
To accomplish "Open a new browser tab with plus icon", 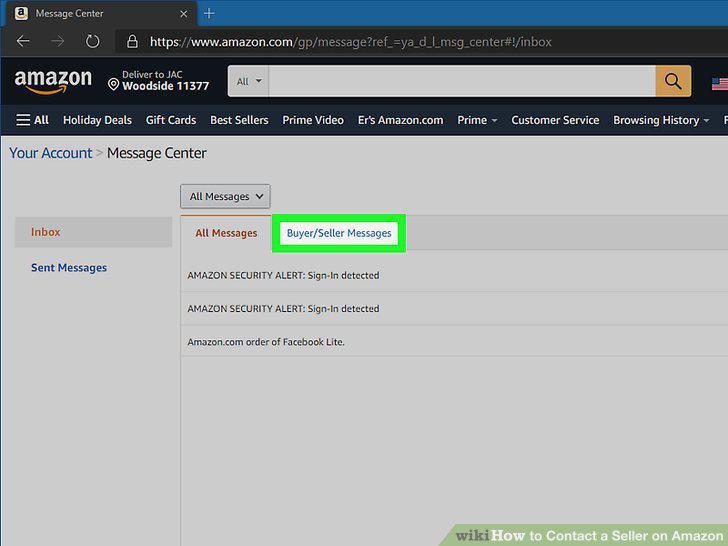I will click(x=209, y=13).
